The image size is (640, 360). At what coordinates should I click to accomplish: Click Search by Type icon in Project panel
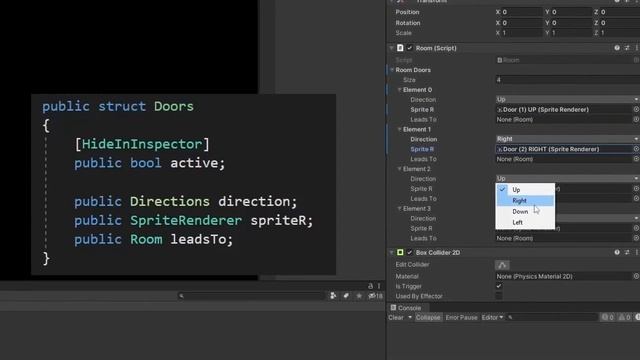point(333,296)
